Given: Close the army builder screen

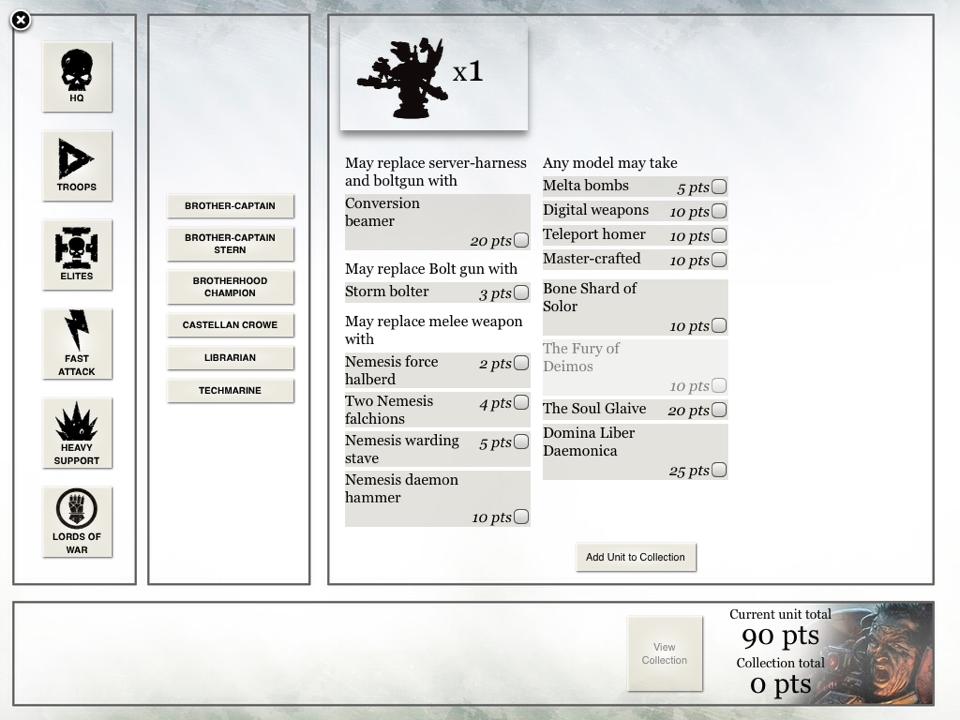Looking at the screenshot, I should point(21,20).
